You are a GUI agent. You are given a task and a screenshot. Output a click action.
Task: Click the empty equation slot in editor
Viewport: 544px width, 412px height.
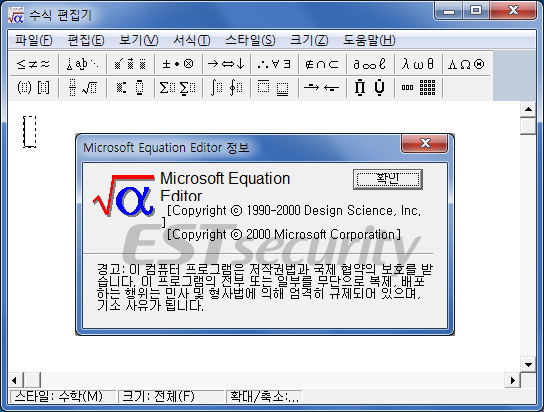(29, 131)
